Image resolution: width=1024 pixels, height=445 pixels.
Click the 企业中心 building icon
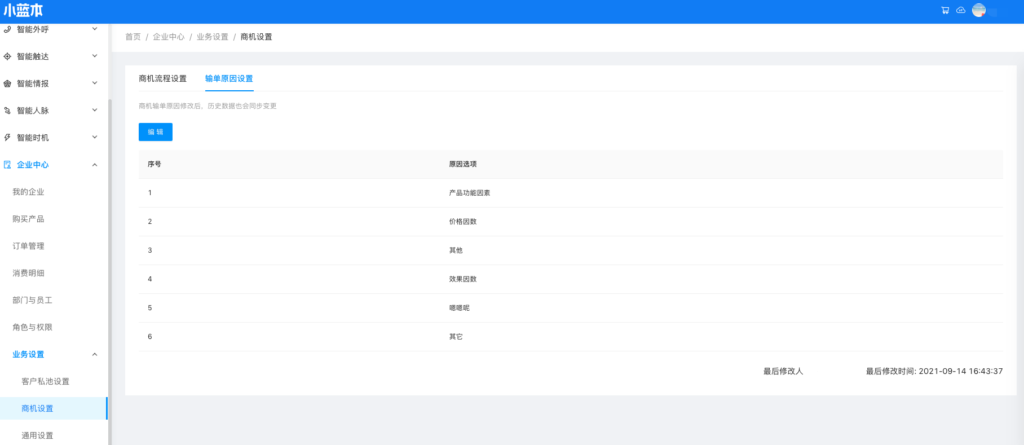tap(8, 164)
